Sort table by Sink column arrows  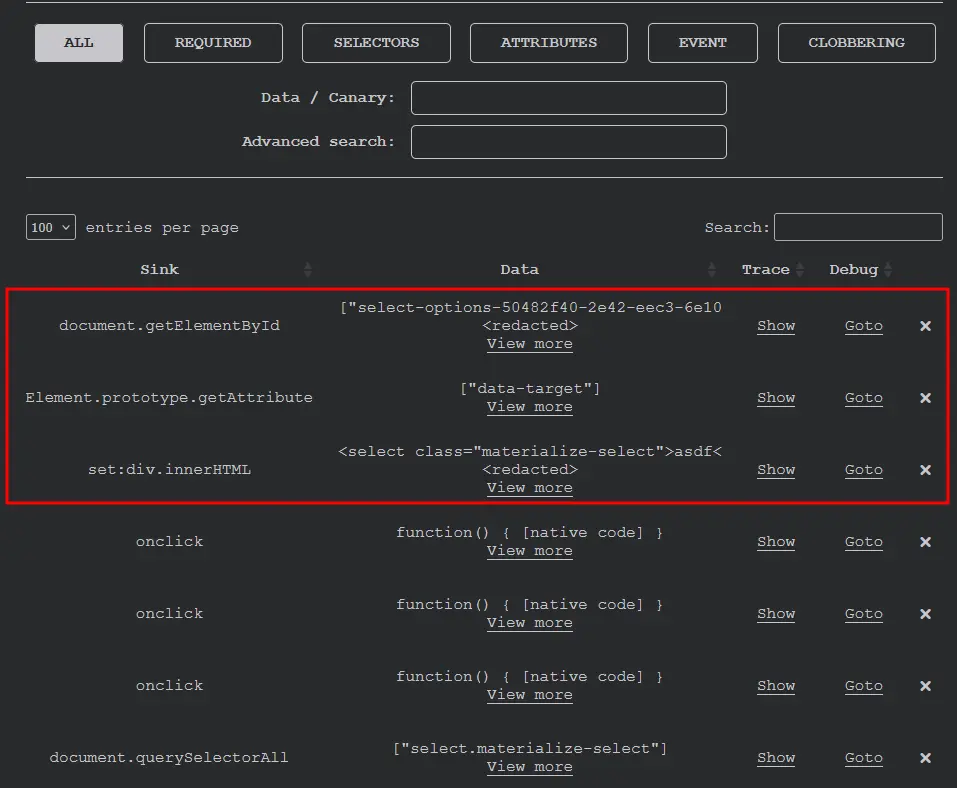[x=308, y=270]
